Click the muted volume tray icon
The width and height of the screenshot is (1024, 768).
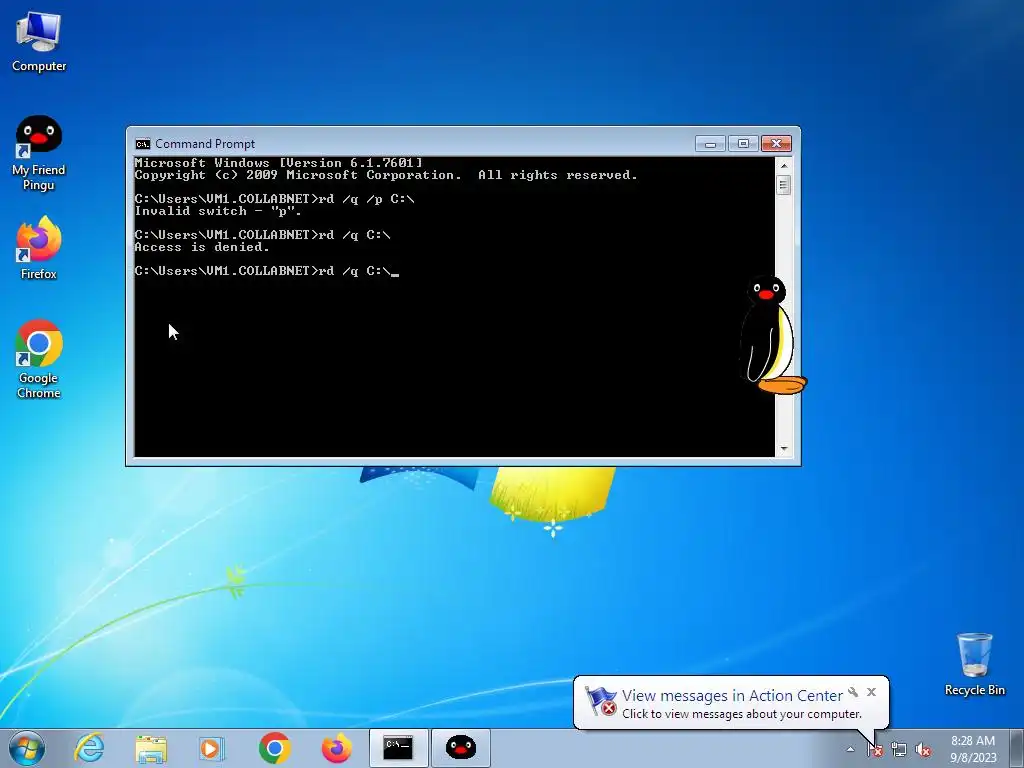(923, 750)
